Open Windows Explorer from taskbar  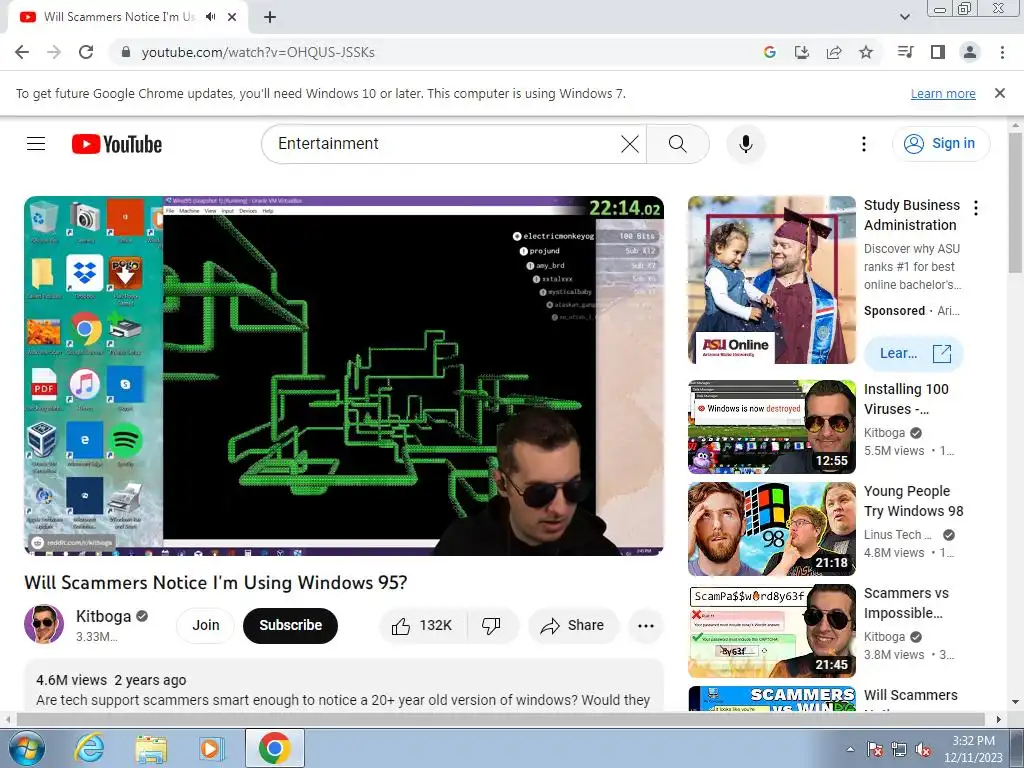tap(150, 748)
